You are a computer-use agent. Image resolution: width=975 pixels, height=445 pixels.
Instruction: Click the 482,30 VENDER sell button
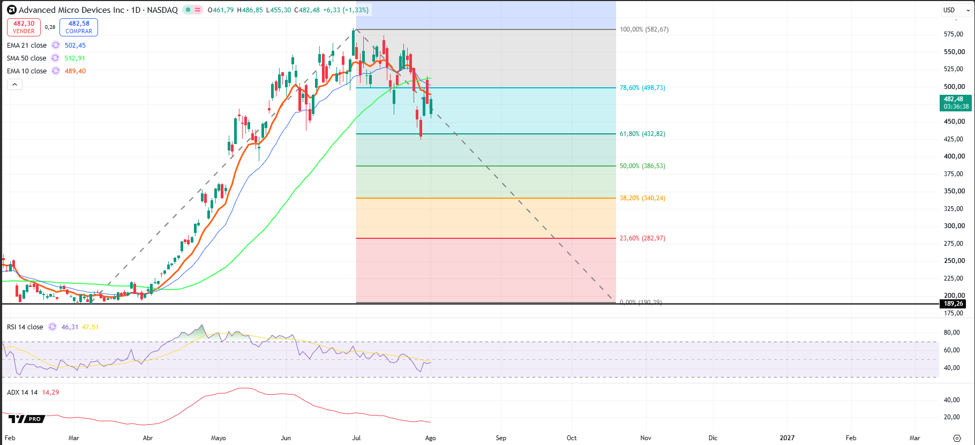[x=24, y=27]
